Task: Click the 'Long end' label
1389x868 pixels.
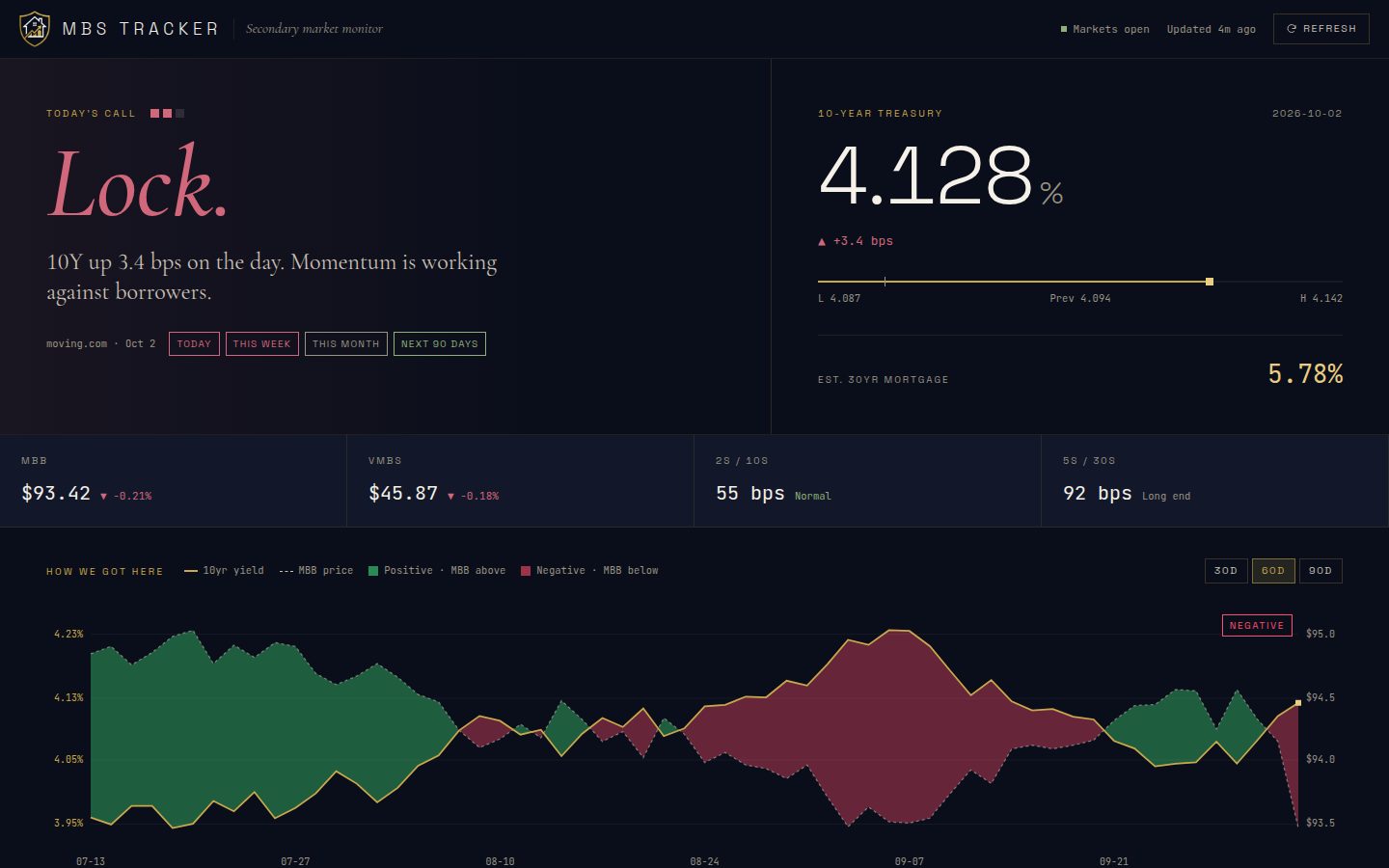Action: point(1166,497)
